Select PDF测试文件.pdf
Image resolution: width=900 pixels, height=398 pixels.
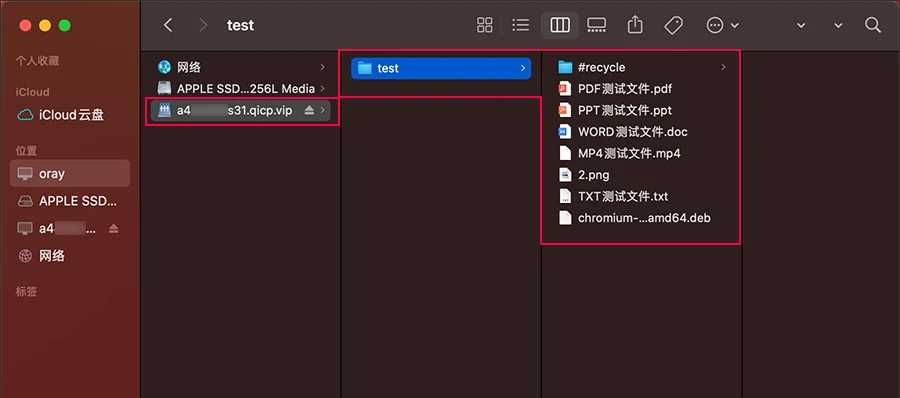coord(641,89)
